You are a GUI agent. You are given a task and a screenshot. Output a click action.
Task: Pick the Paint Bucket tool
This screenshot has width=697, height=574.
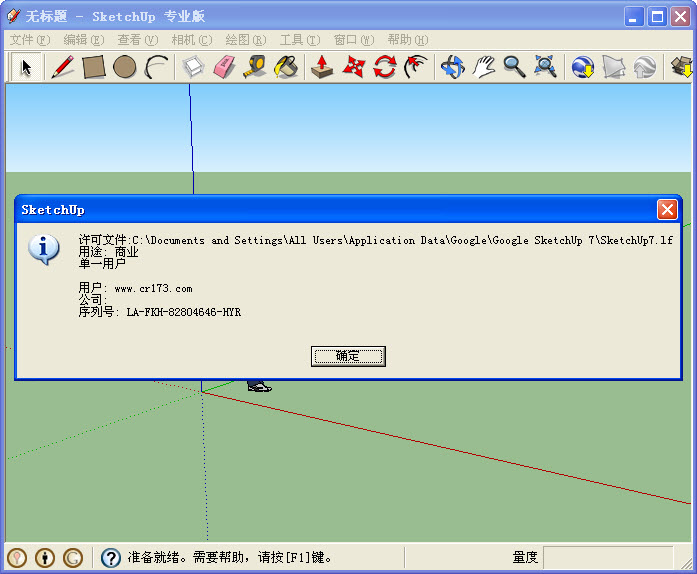(x=286, y=67)
